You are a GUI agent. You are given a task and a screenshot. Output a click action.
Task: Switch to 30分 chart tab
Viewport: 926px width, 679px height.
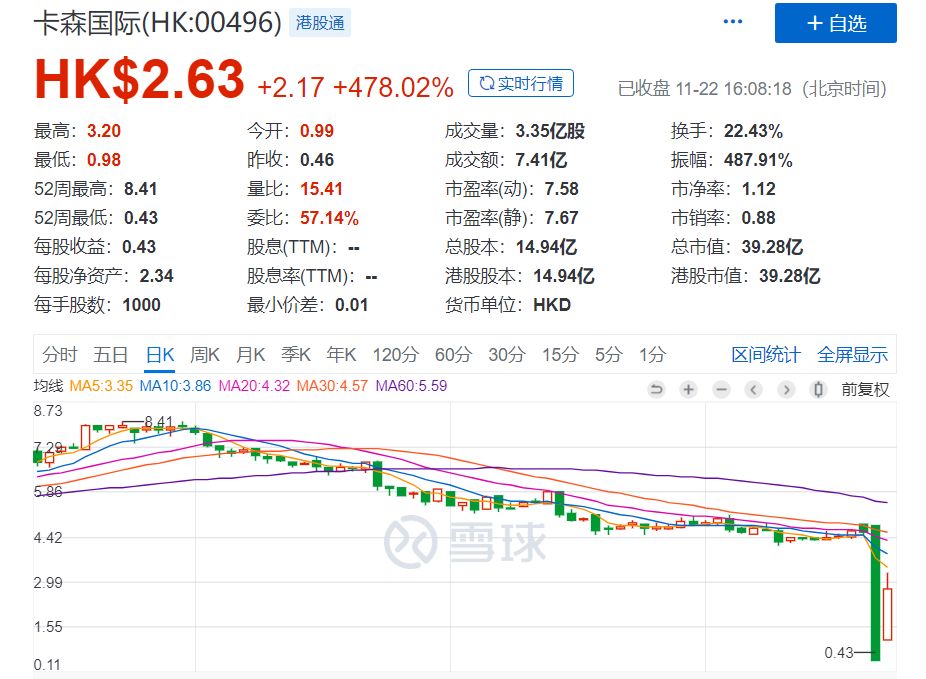(507, 355)
